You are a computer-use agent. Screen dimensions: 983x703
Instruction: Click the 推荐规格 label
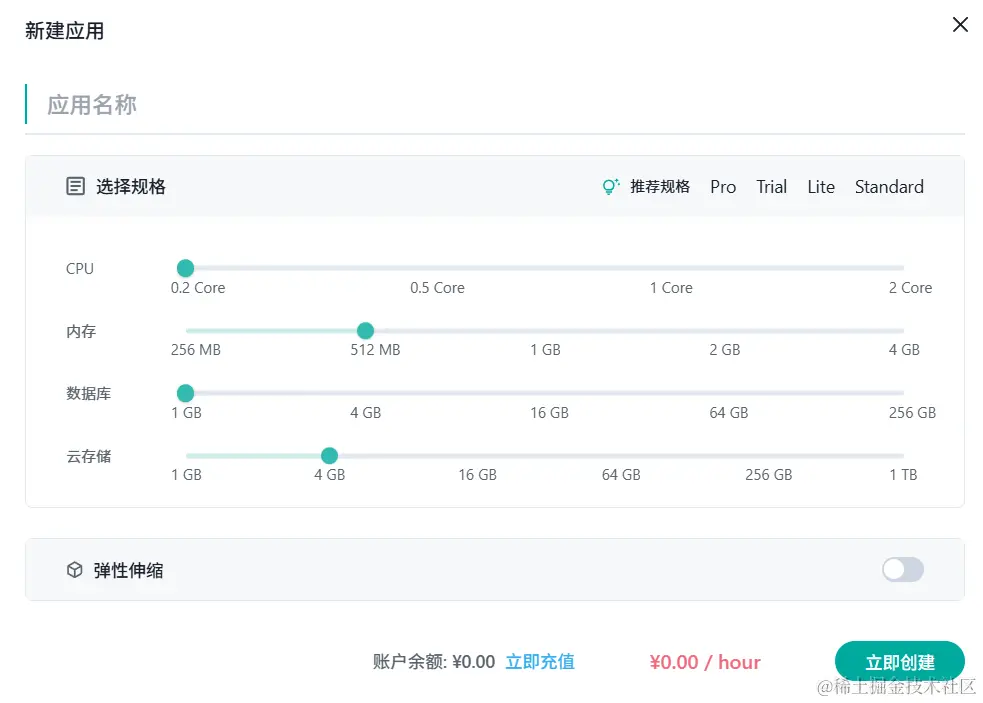point(660,187)
